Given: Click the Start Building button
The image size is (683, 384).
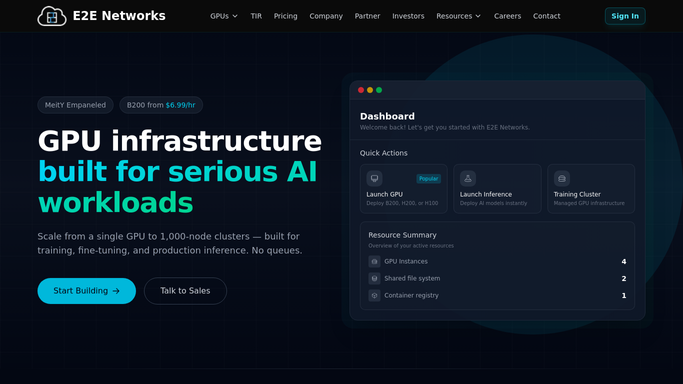Looking at the screenshot, I should point(87,291).
